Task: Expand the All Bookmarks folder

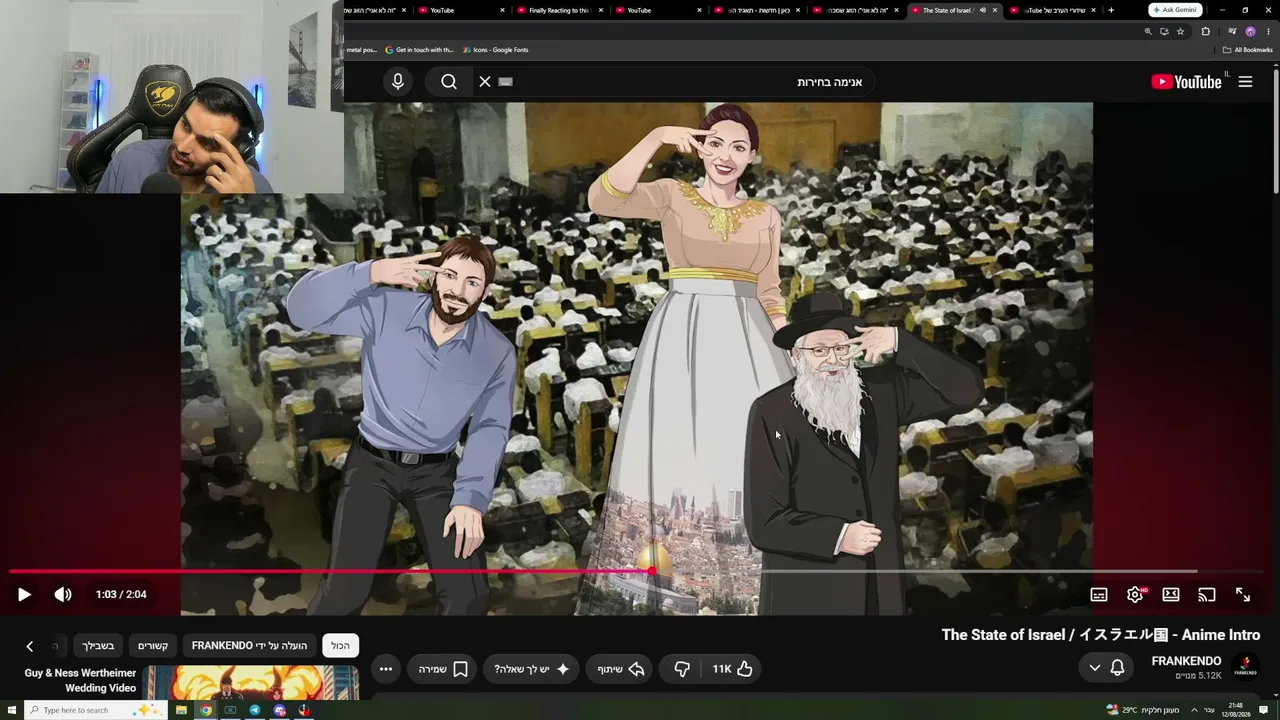Action: (1247, 50)
